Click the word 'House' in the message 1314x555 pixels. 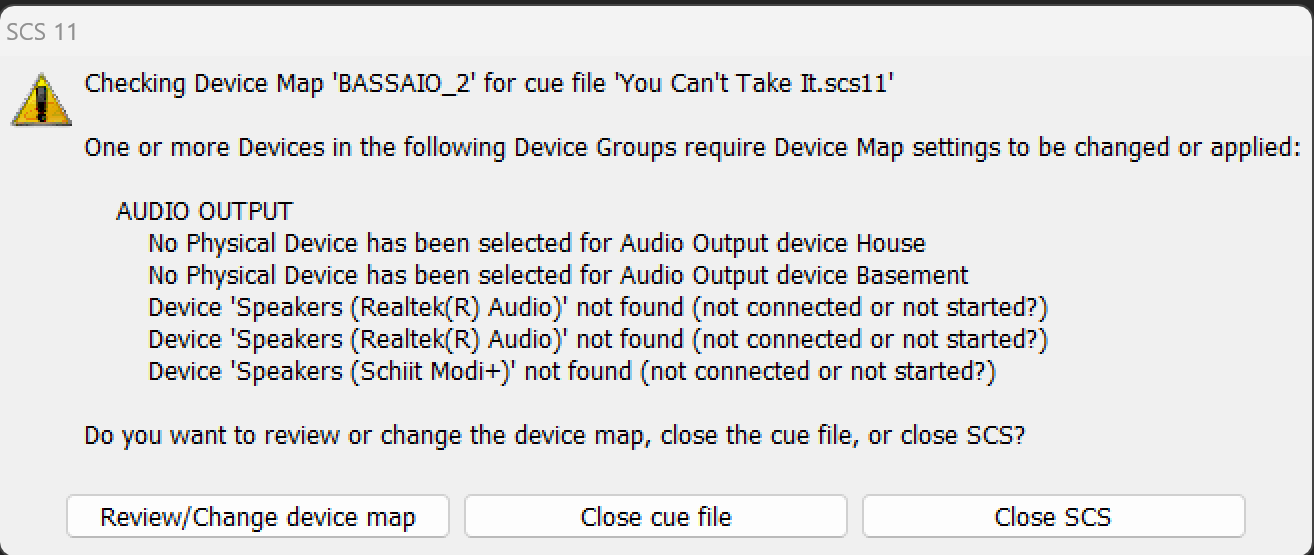click(891, 243)
